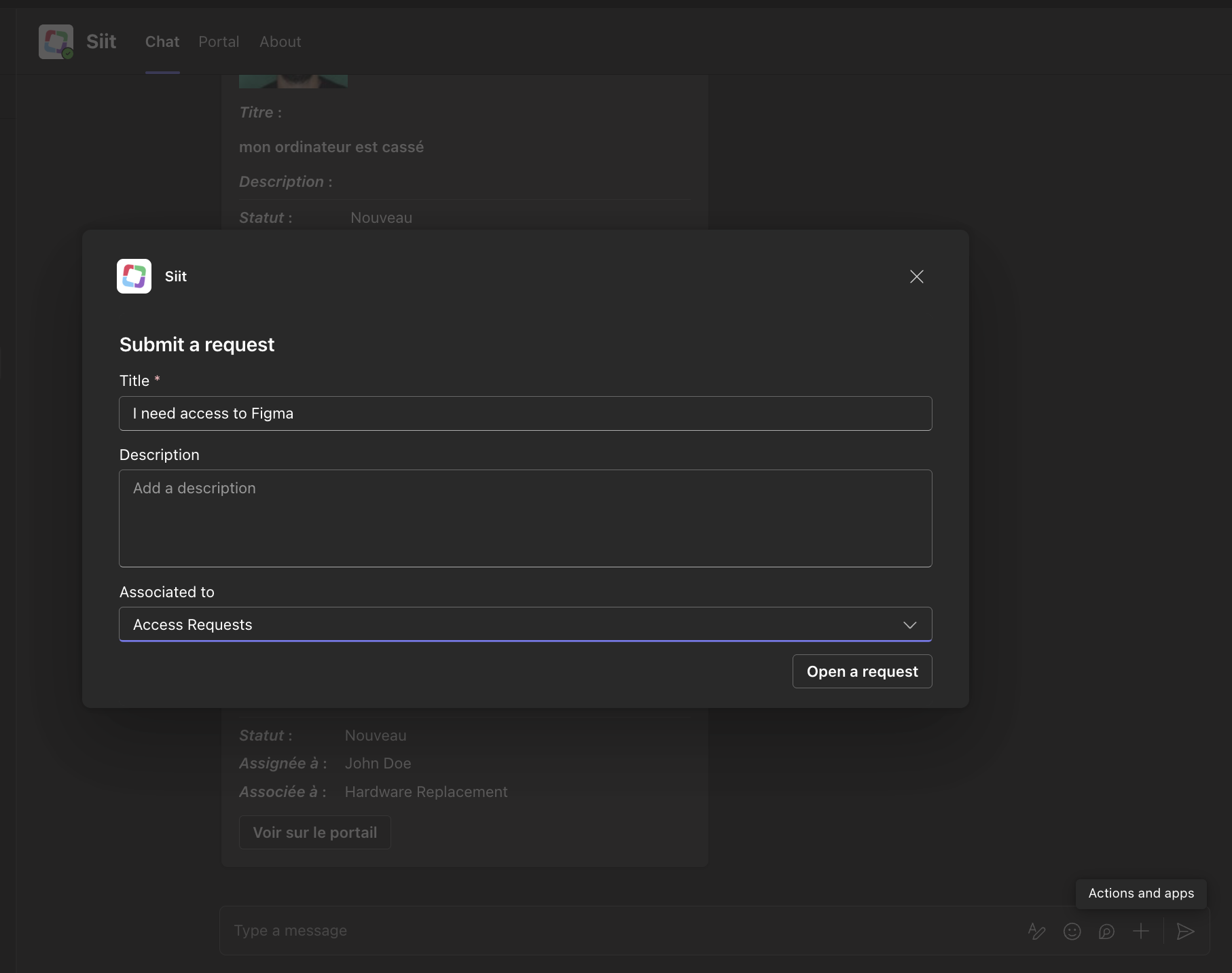Open the image thumbnail in chat card
The height and width of the screenshot is (973, 1232).
293,82
